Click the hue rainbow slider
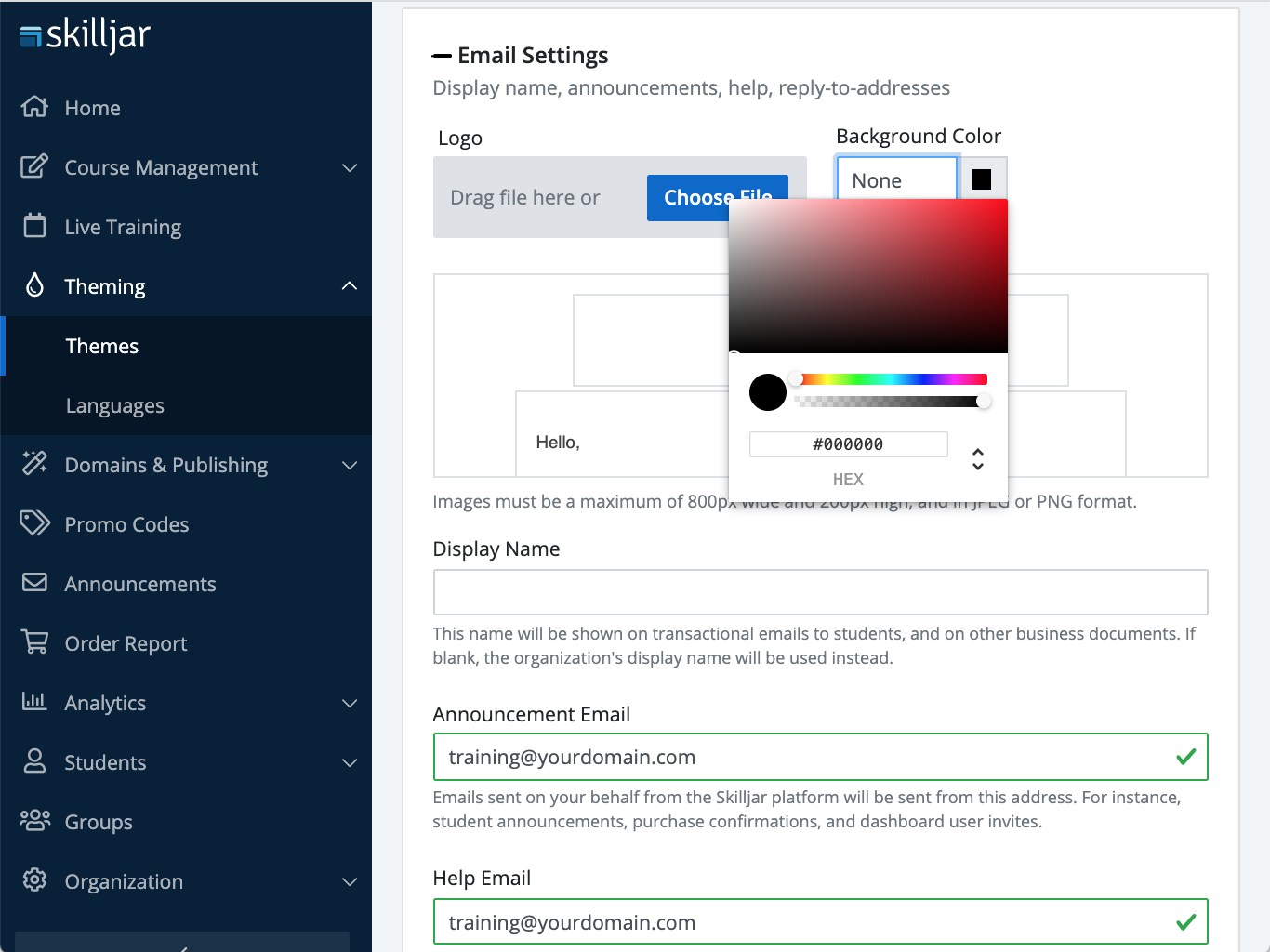Screen dimensions: 1270x952 (891, 379)
